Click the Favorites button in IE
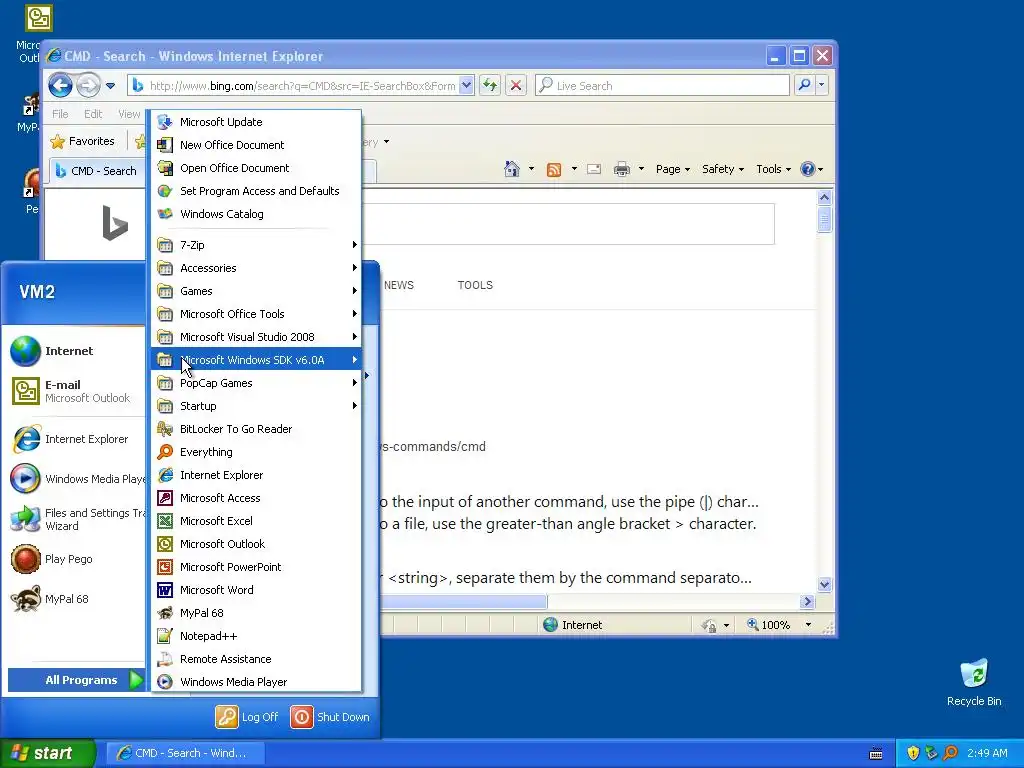 click(83, 141)
